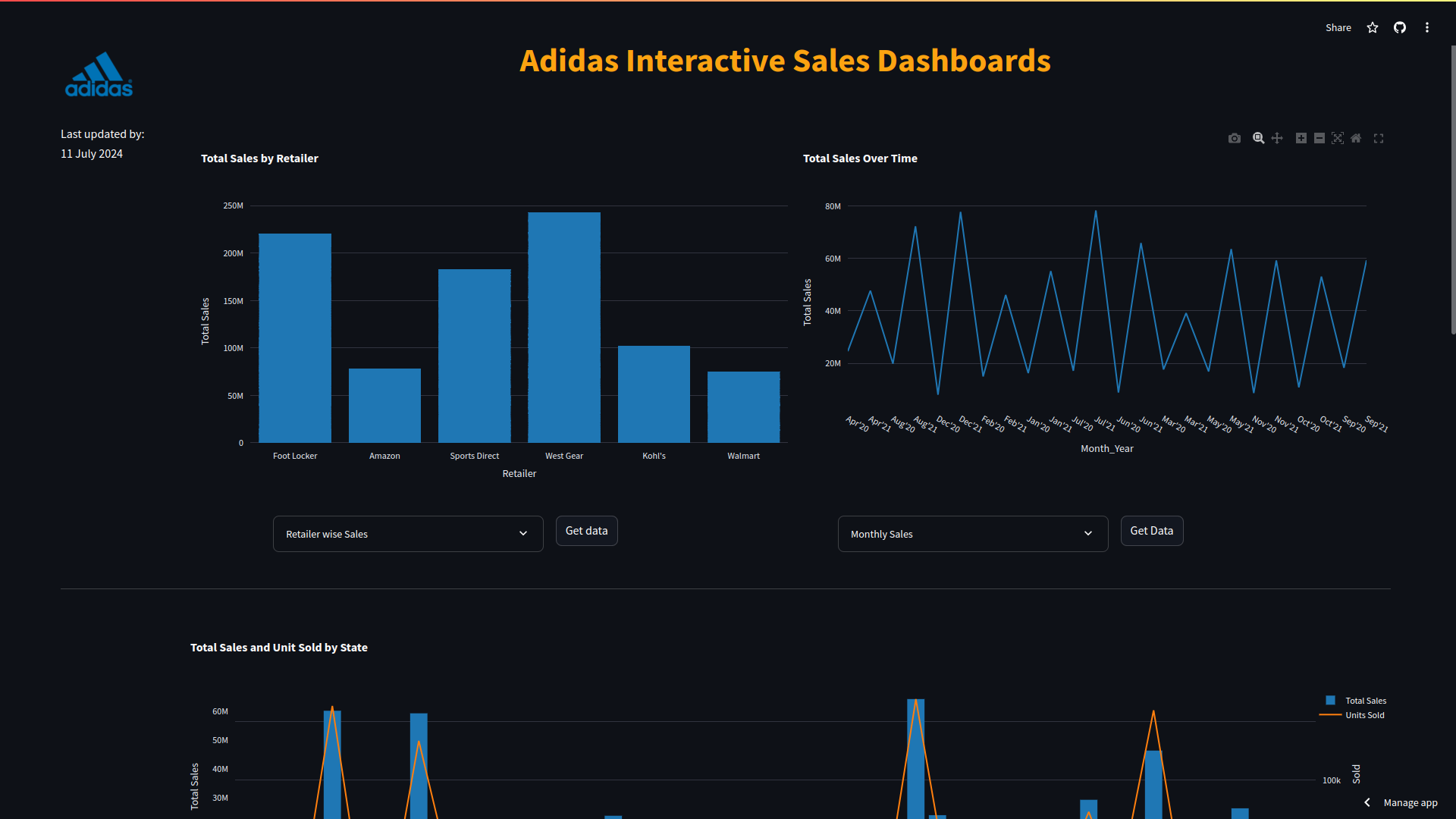Open the three-dot main menu
This screenshot has height=819, width=1456.
(x=1427, y=28)
